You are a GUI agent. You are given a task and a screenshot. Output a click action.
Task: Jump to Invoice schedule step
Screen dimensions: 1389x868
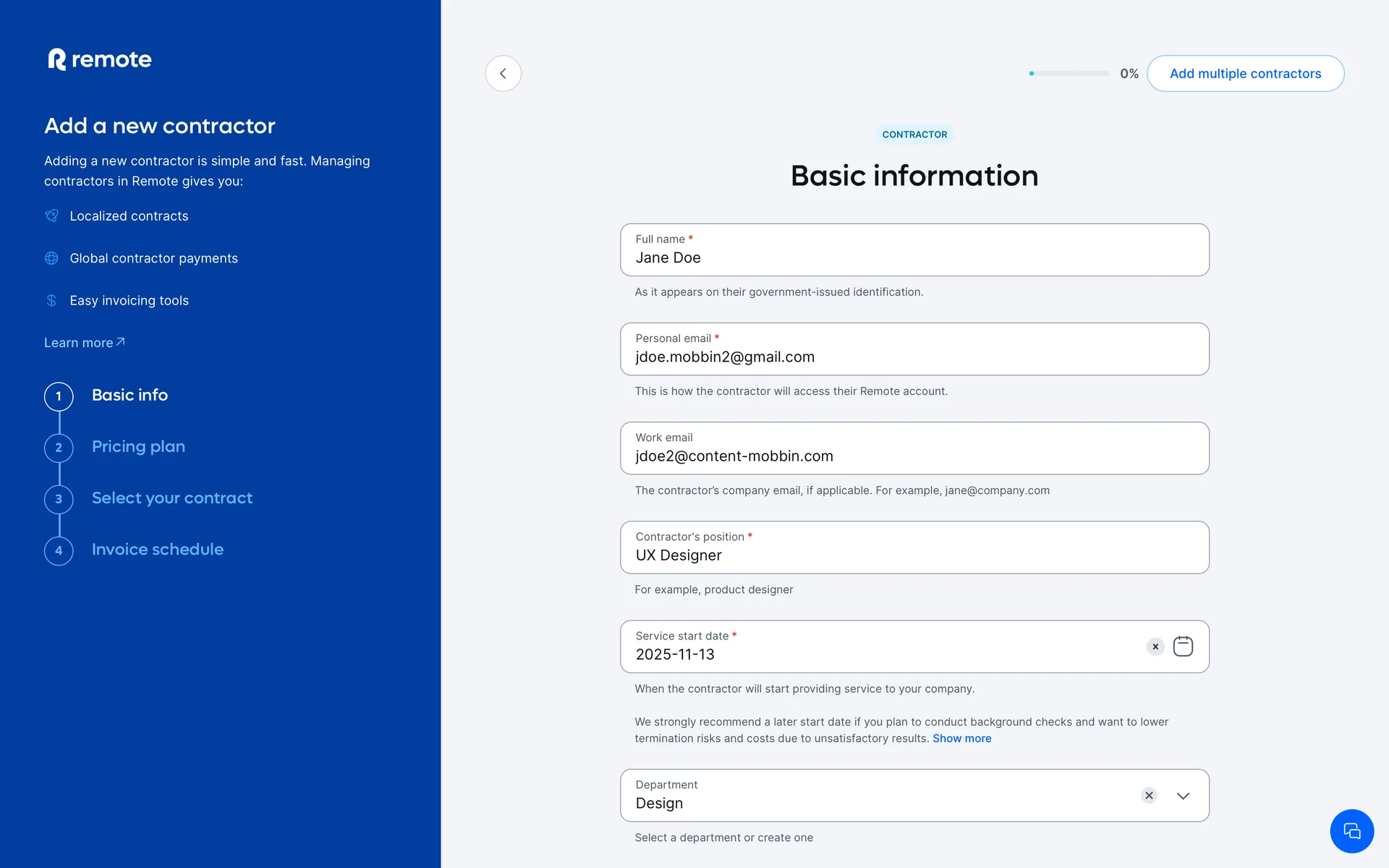tap(157, 549)
